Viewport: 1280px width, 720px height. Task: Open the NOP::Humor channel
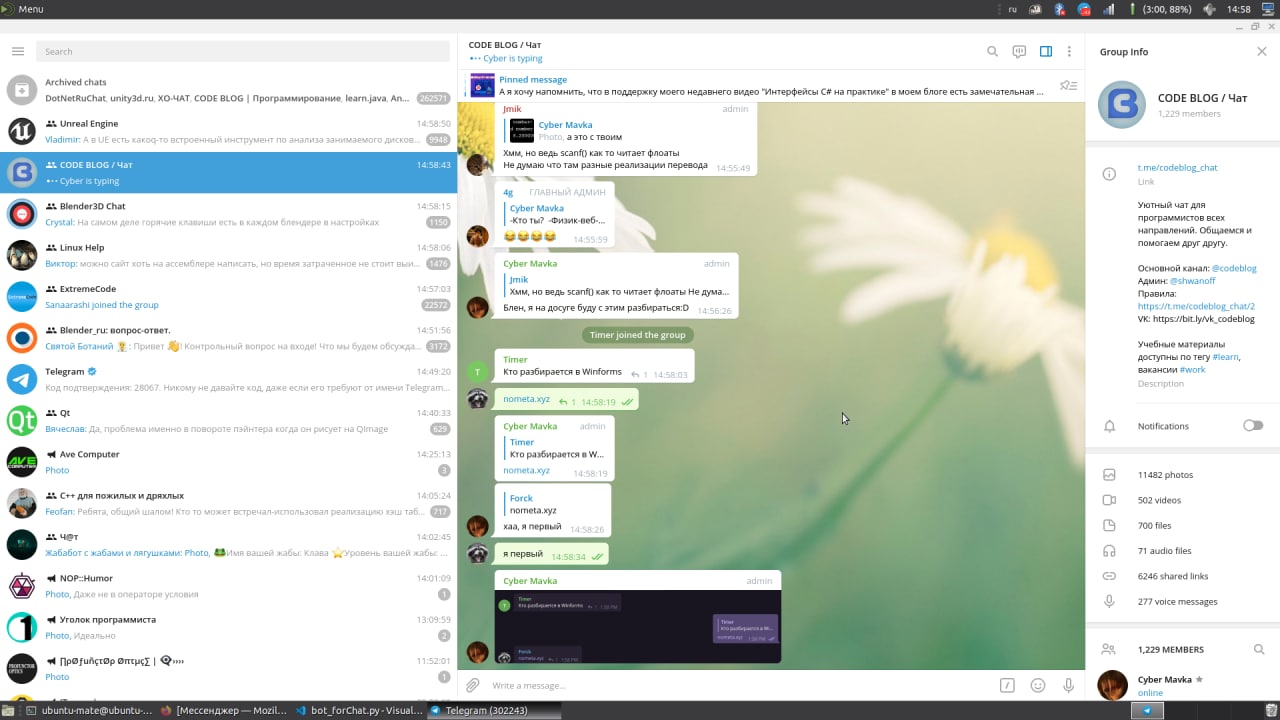click(228, 586)
